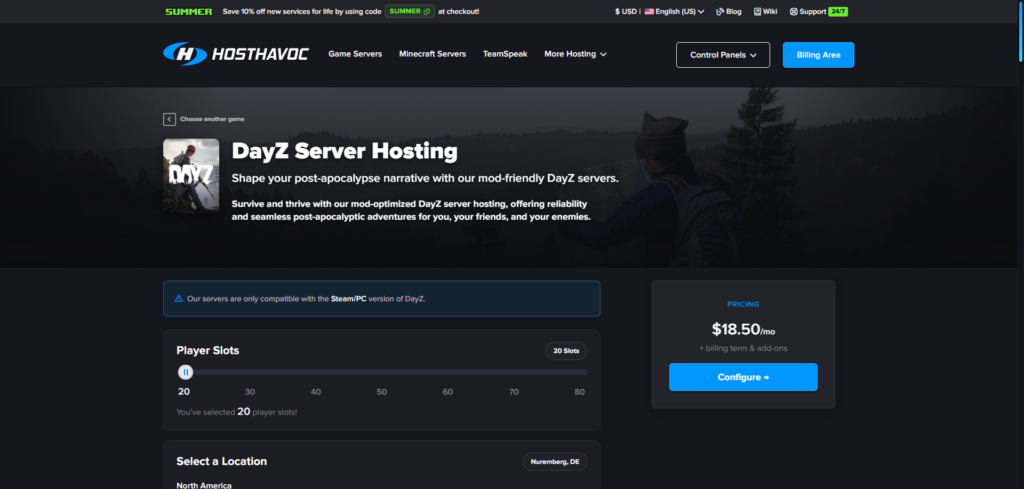Click the 30 label under the slider
The width and height of the screenshot is (1024, 489).
(250, 392)
